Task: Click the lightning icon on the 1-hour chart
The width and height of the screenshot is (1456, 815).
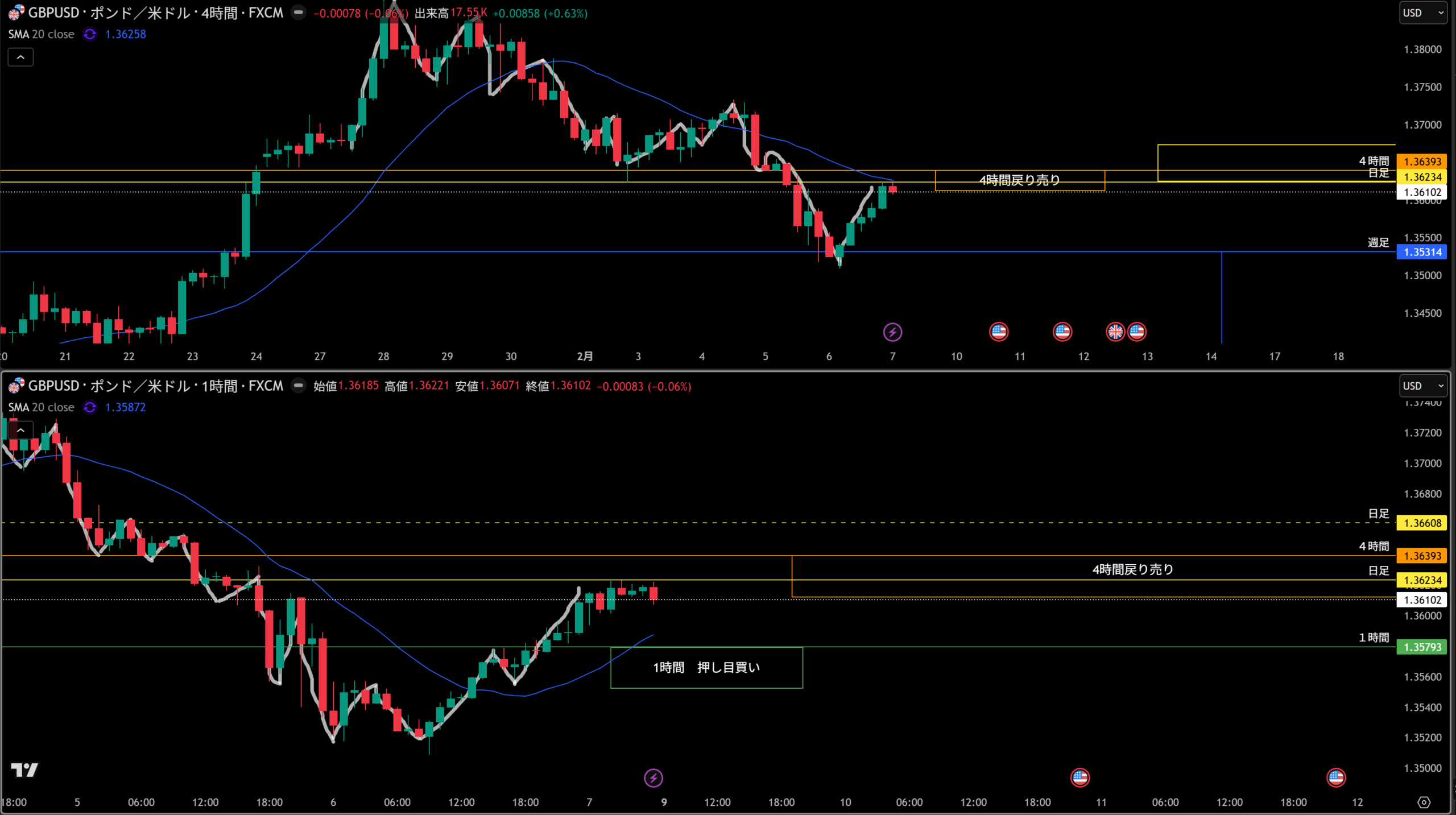Action: pyautogui.click(x=653, y=778)
